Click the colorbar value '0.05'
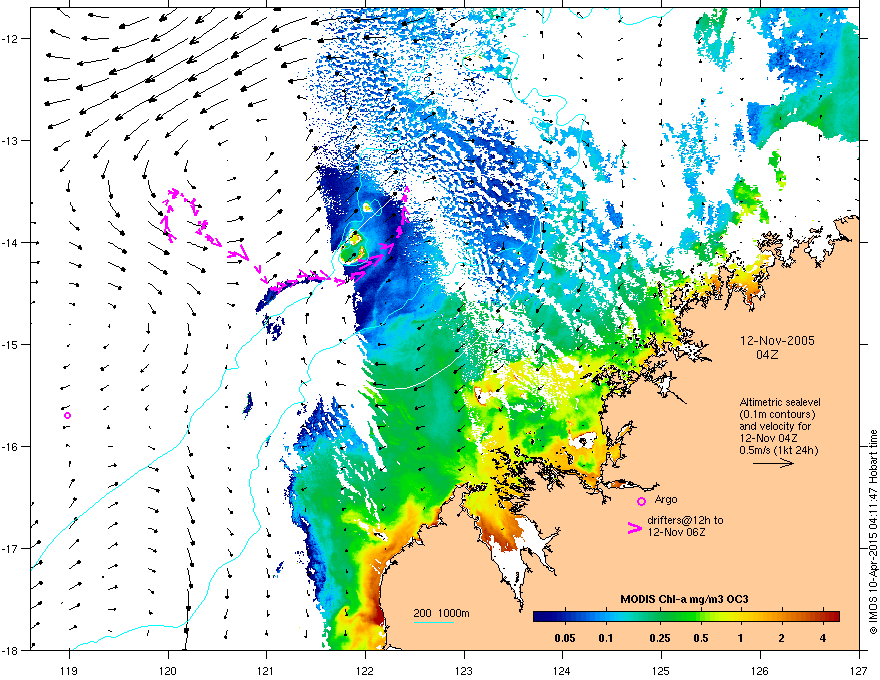This screenshot has width=880, height=680. [x=565, y=638]
